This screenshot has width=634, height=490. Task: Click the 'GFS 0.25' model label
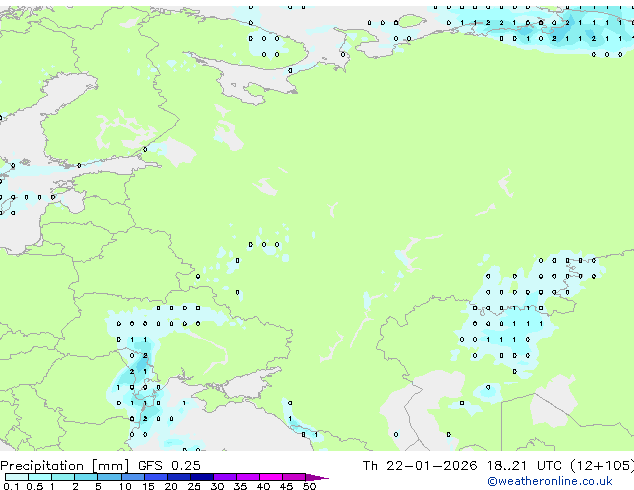[x=169, y=466]
